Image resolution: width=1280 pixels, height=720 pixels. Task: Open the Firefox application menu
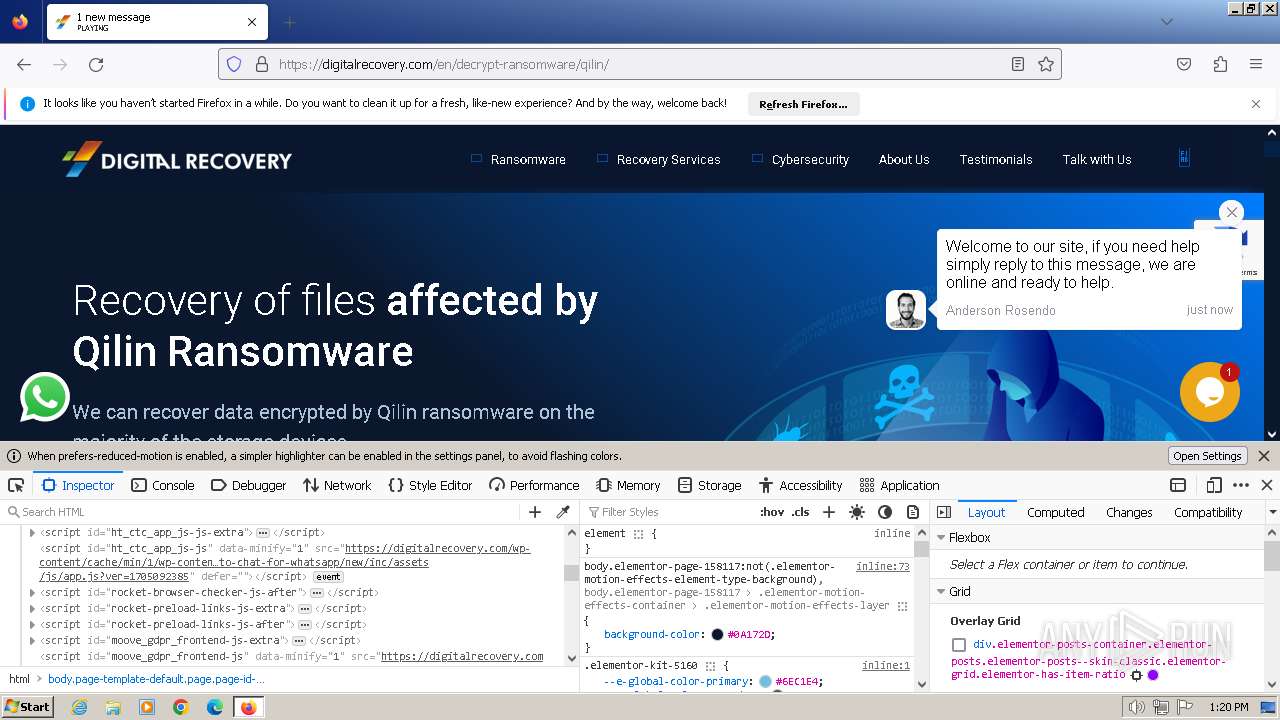click(1256, 64)
